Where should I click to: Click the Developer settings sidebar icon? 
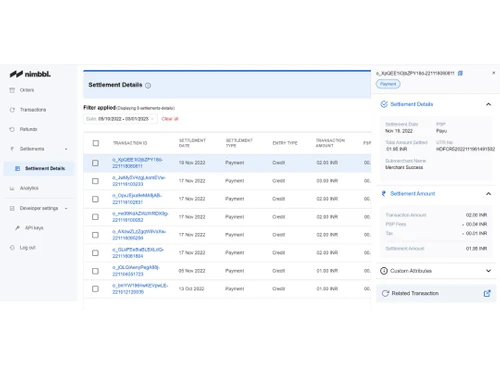(12, 208)
